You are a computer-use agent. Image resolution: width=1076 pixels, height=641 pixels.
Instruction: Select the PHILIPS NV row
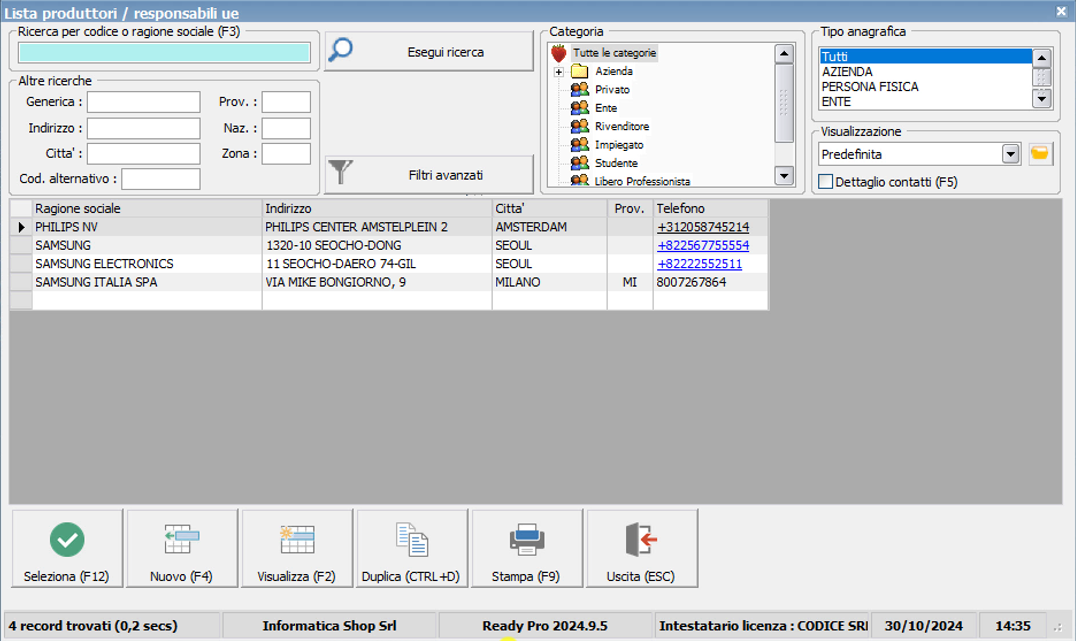389,227
